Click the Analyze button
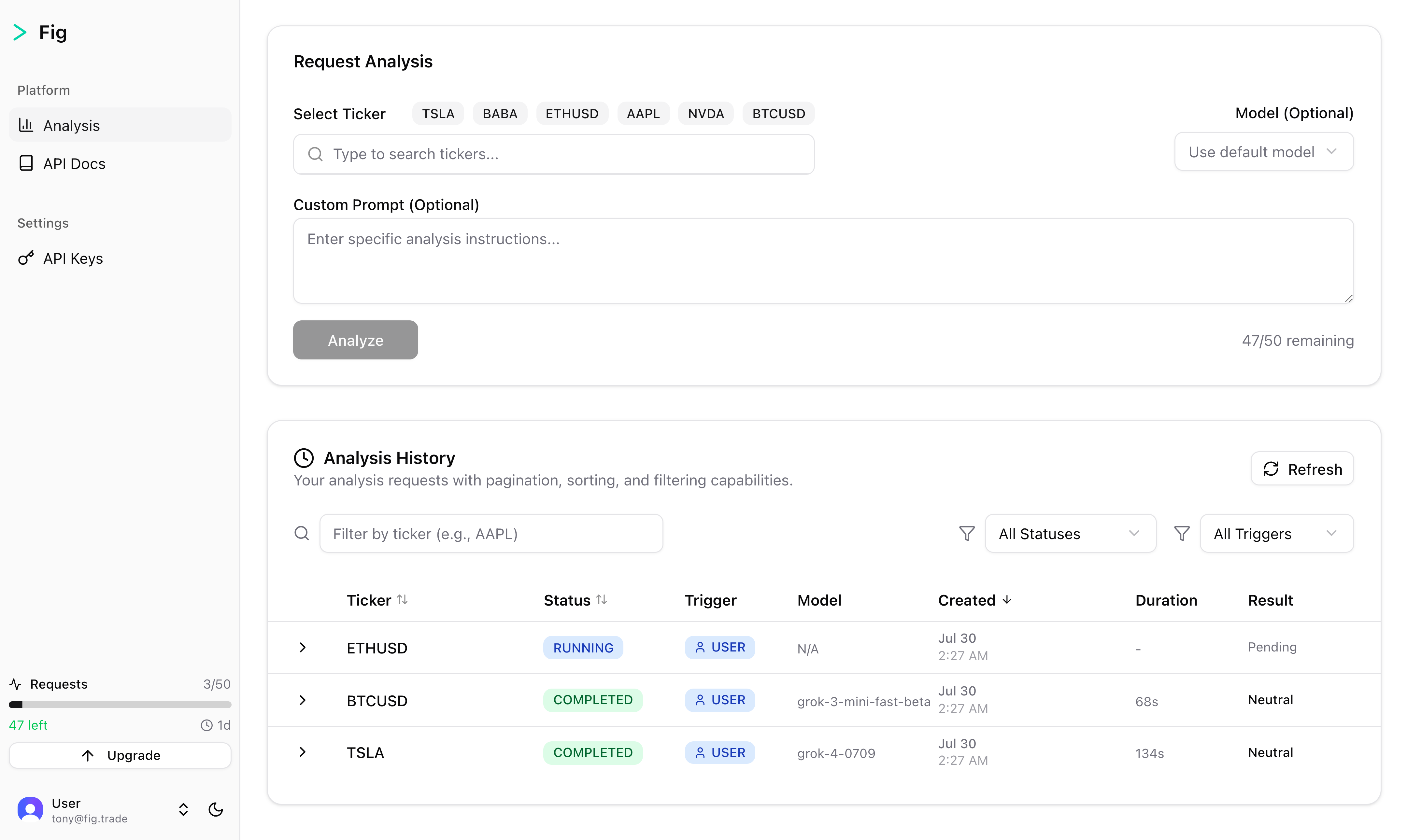Screen dimensions: 1407x840 pos(356,340)
